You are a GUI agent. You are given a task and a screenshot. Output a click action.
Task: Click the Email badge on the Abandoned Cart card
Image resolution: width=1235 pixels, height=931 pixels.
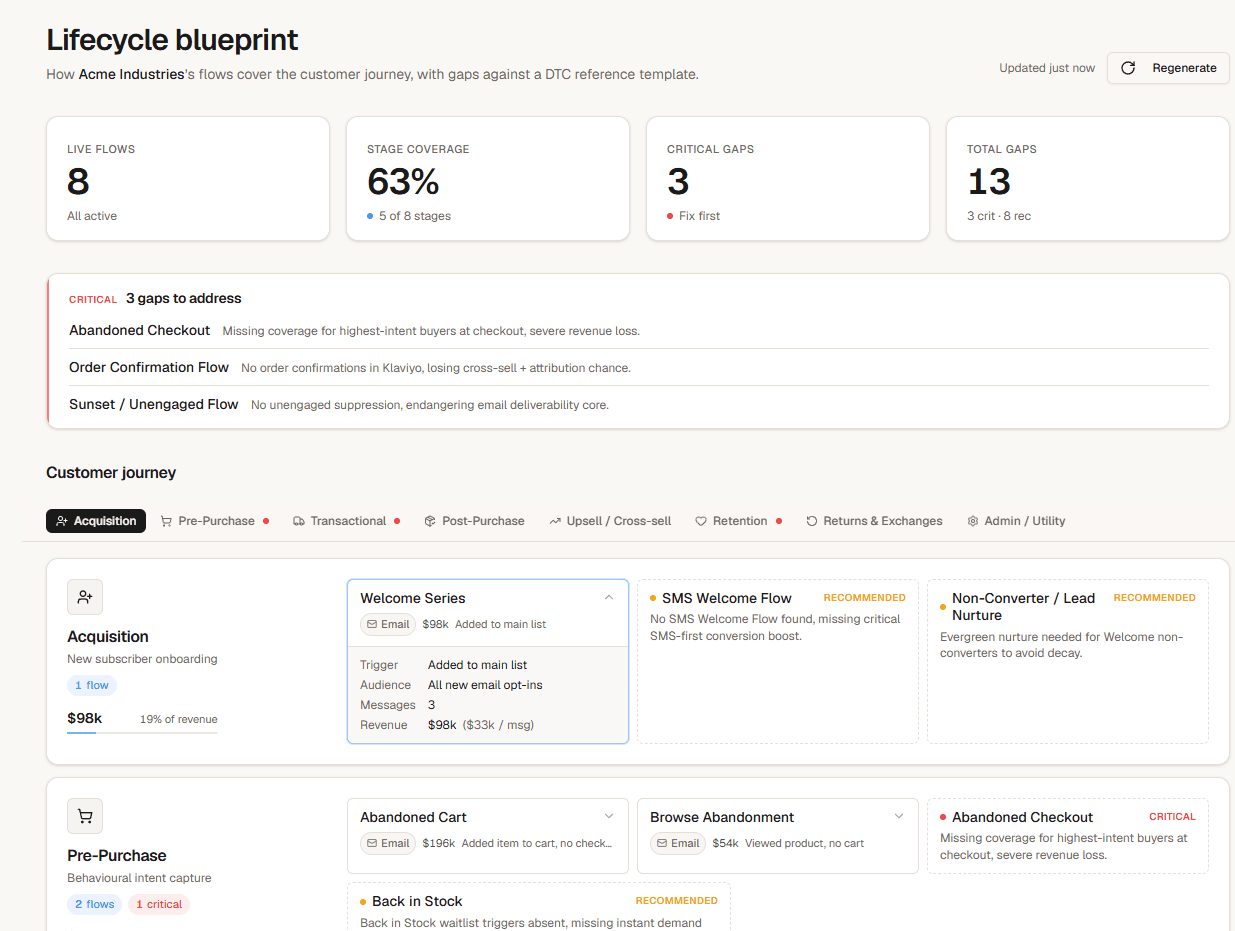click(388, 843)
